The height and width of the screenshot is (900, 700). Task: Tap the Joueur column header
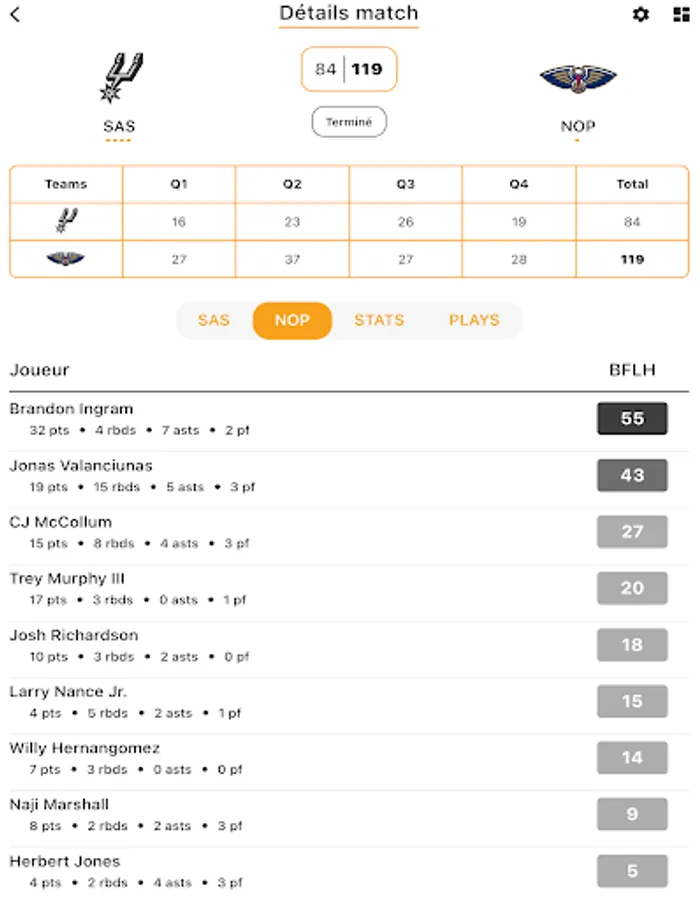(40, 370)
